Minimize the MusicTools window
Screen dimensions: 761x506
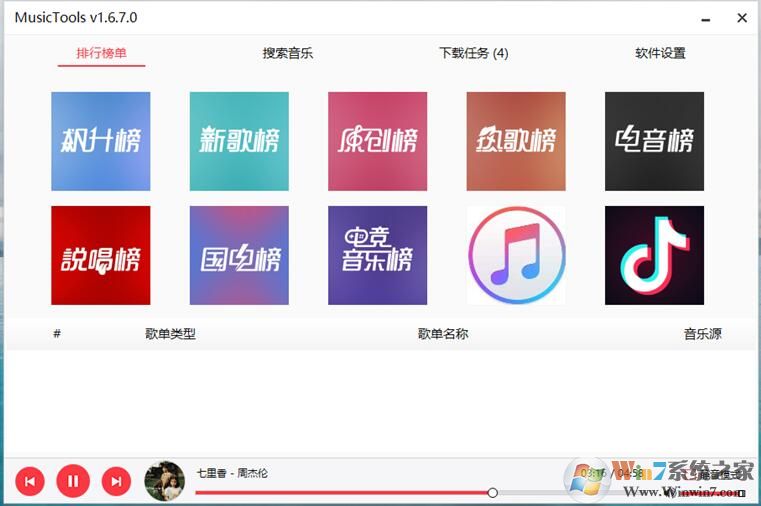pyautogui.click(x=706, y=19)
